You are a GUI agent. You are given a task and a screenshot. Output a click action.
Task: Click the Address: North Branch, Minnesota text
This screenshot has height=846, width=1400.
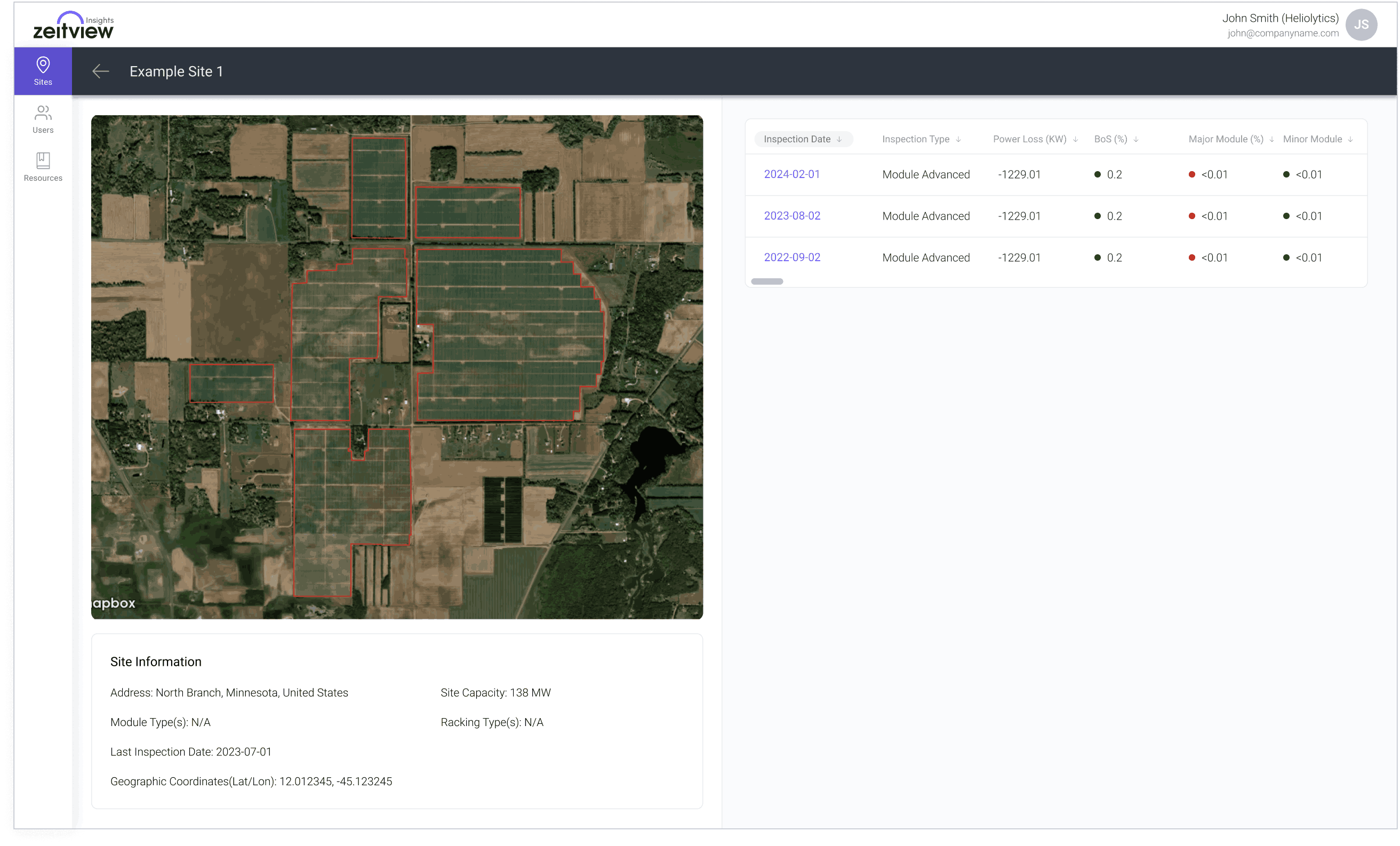[x=229, y=692]
